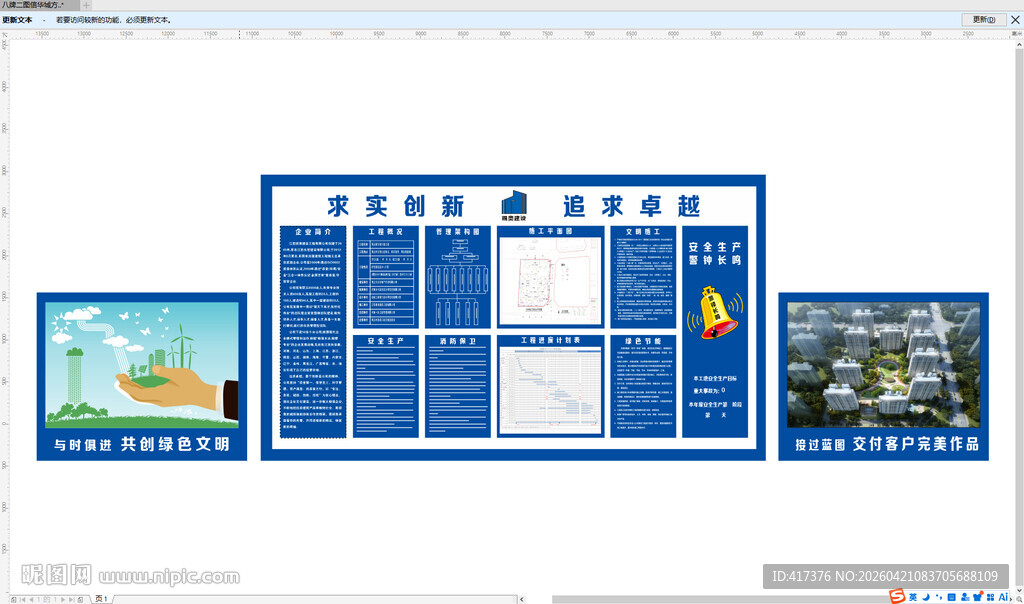The height and width of the screenshot is (604, 1024).
Task: Go to previous page arrow
Action: 31,599
